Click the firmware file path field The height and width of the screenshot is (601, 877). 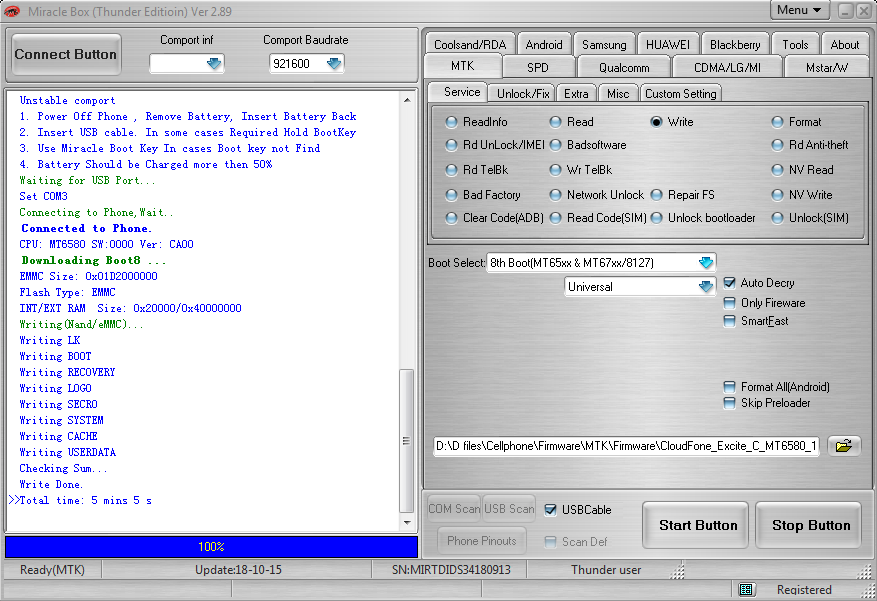626,446
